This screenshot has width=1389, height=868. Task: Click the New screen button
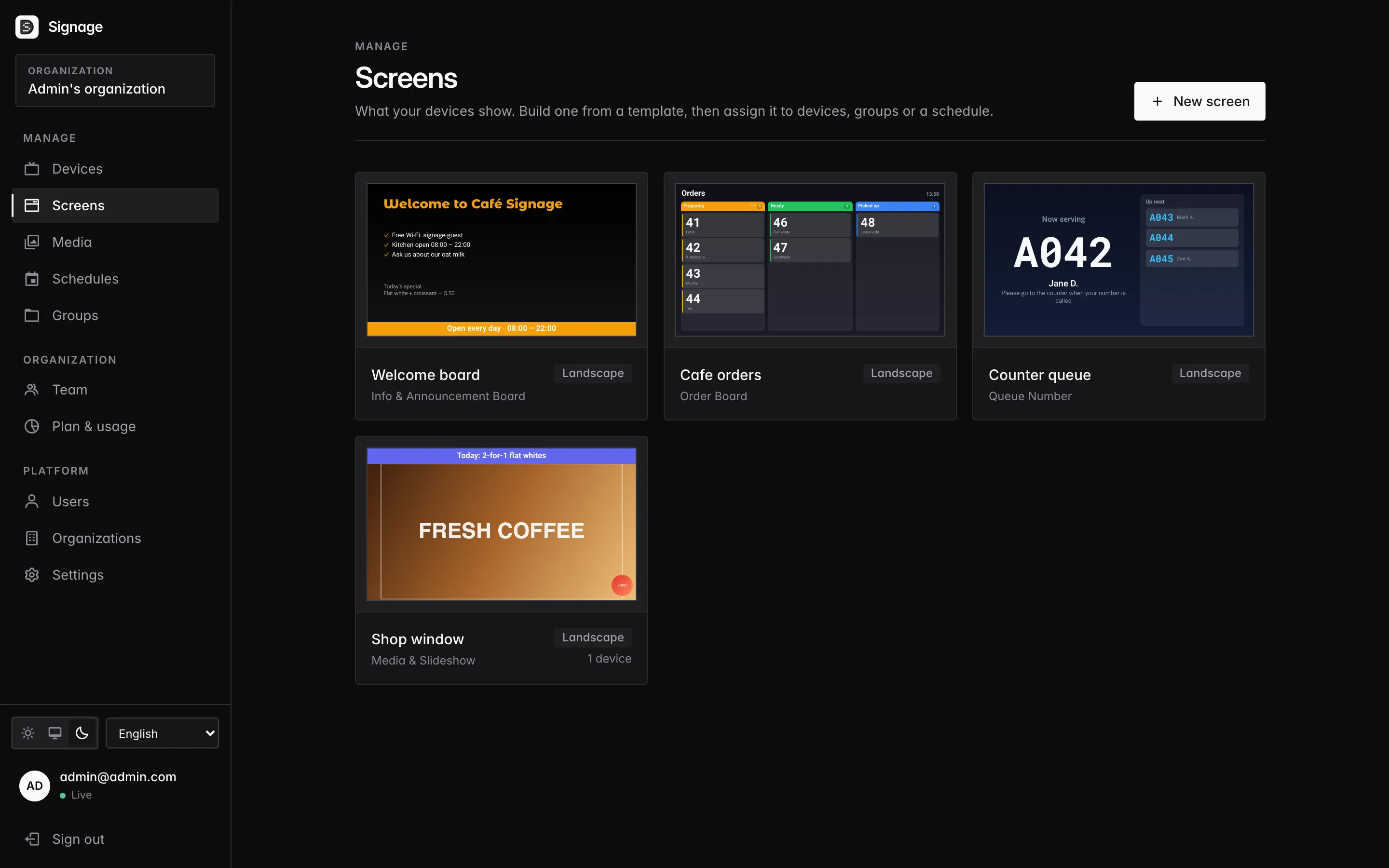[x=1199, y=101]
